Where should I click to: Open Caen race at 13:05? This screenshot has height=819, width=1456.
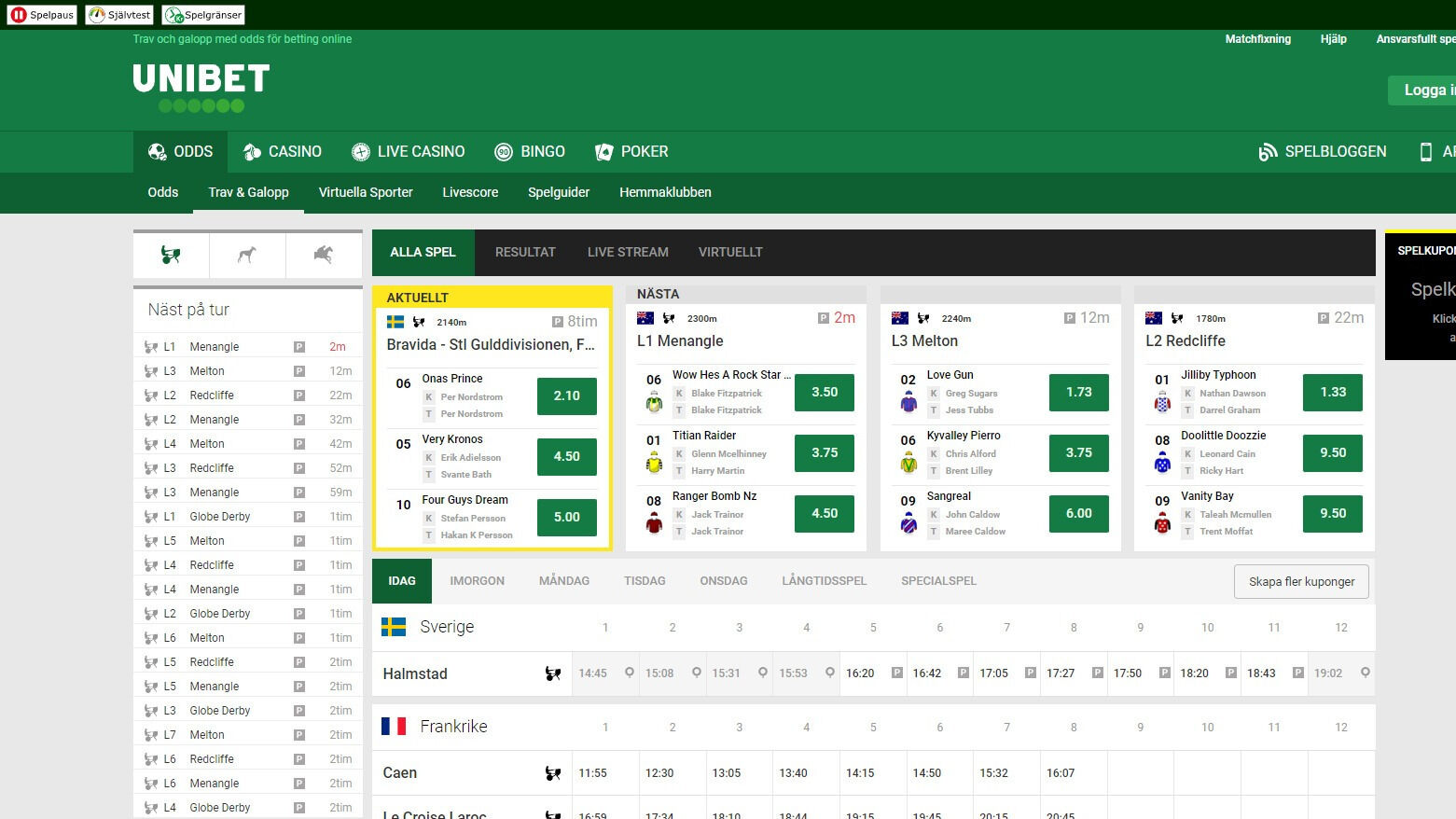739,773
